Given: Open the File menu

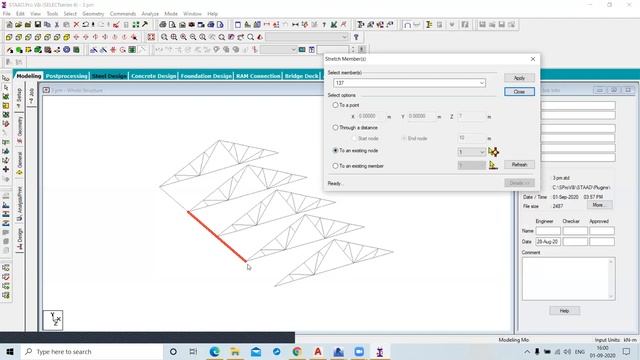Looking at the screenshot, I should click(x=7, y=13).
